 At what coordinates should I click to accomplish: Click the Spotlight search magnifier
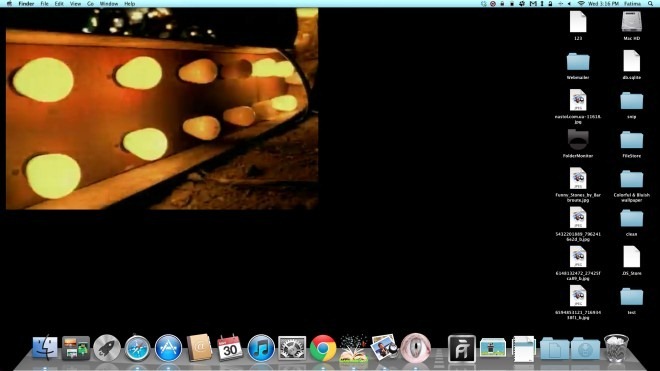(650, 3)
